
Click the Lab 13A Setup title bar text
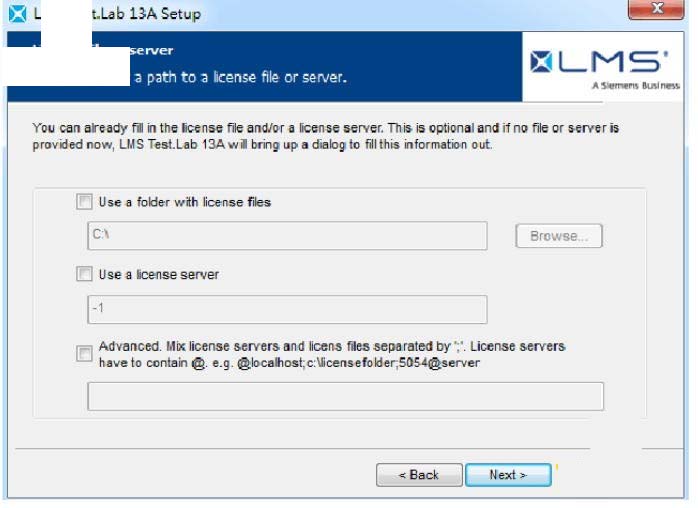[x=146, y=14]
